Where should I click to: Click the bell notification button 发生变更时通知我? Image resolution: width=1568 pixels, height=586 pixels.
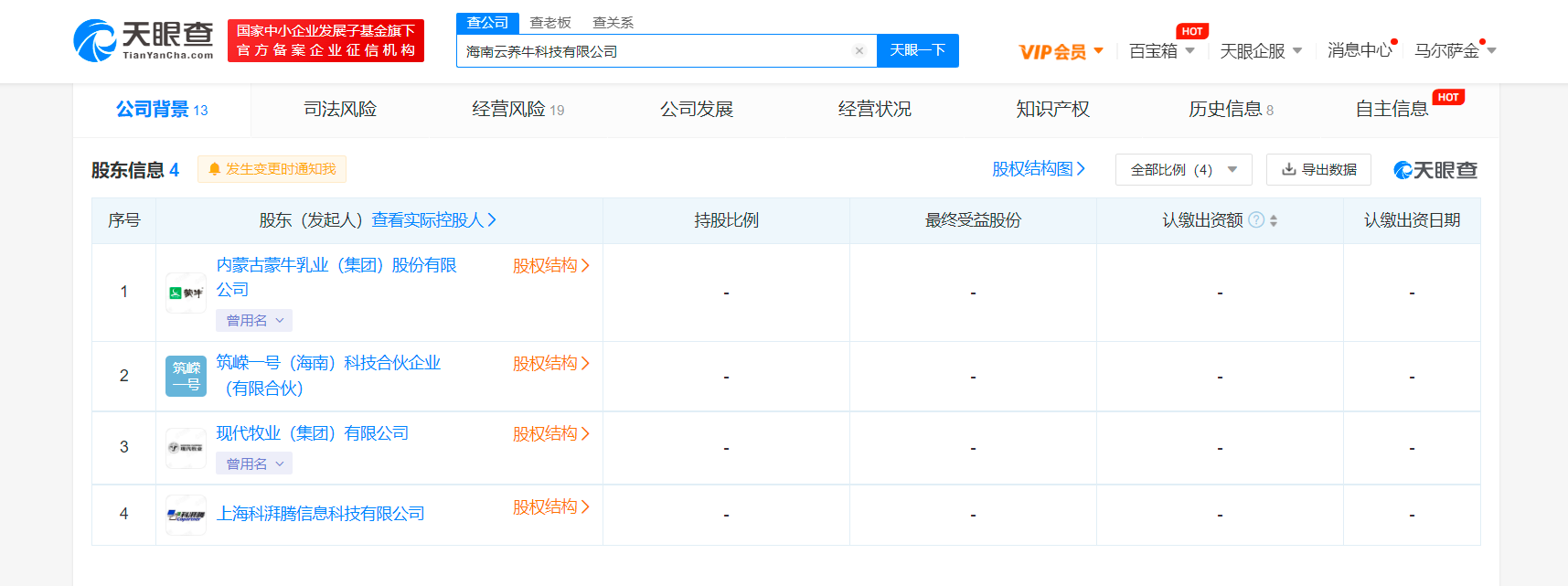pos(272,169)
